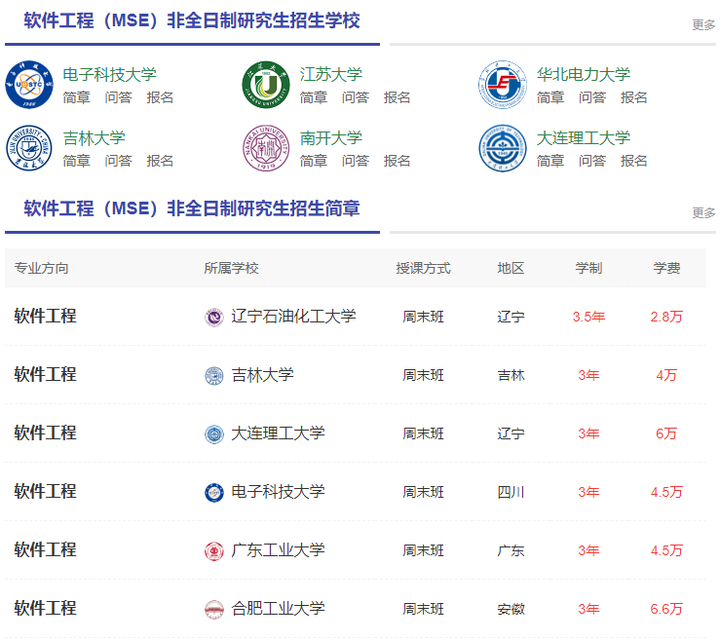This screenshot has height=640, width=720.
Task: Open 江苏大学 school name link
Action: (331, 74)
